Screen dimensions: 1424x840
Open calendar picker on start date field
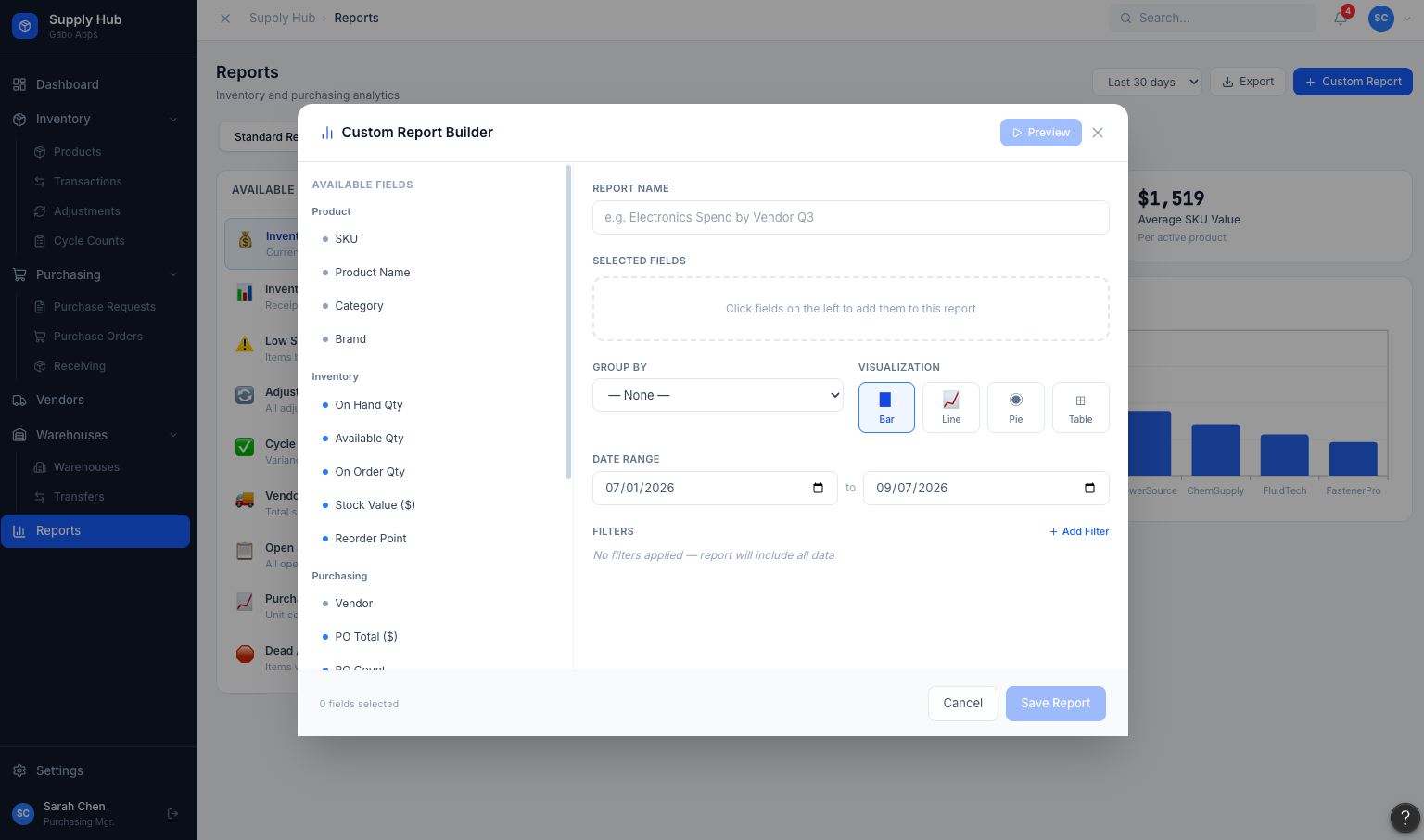tap(818, 489)
